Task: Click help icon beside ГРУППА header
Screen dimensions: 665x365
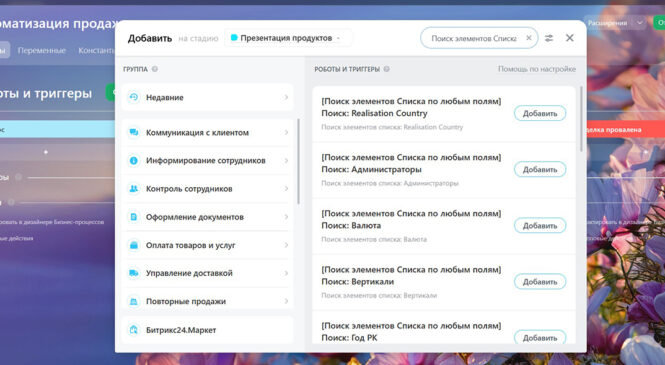Action: 155,69
